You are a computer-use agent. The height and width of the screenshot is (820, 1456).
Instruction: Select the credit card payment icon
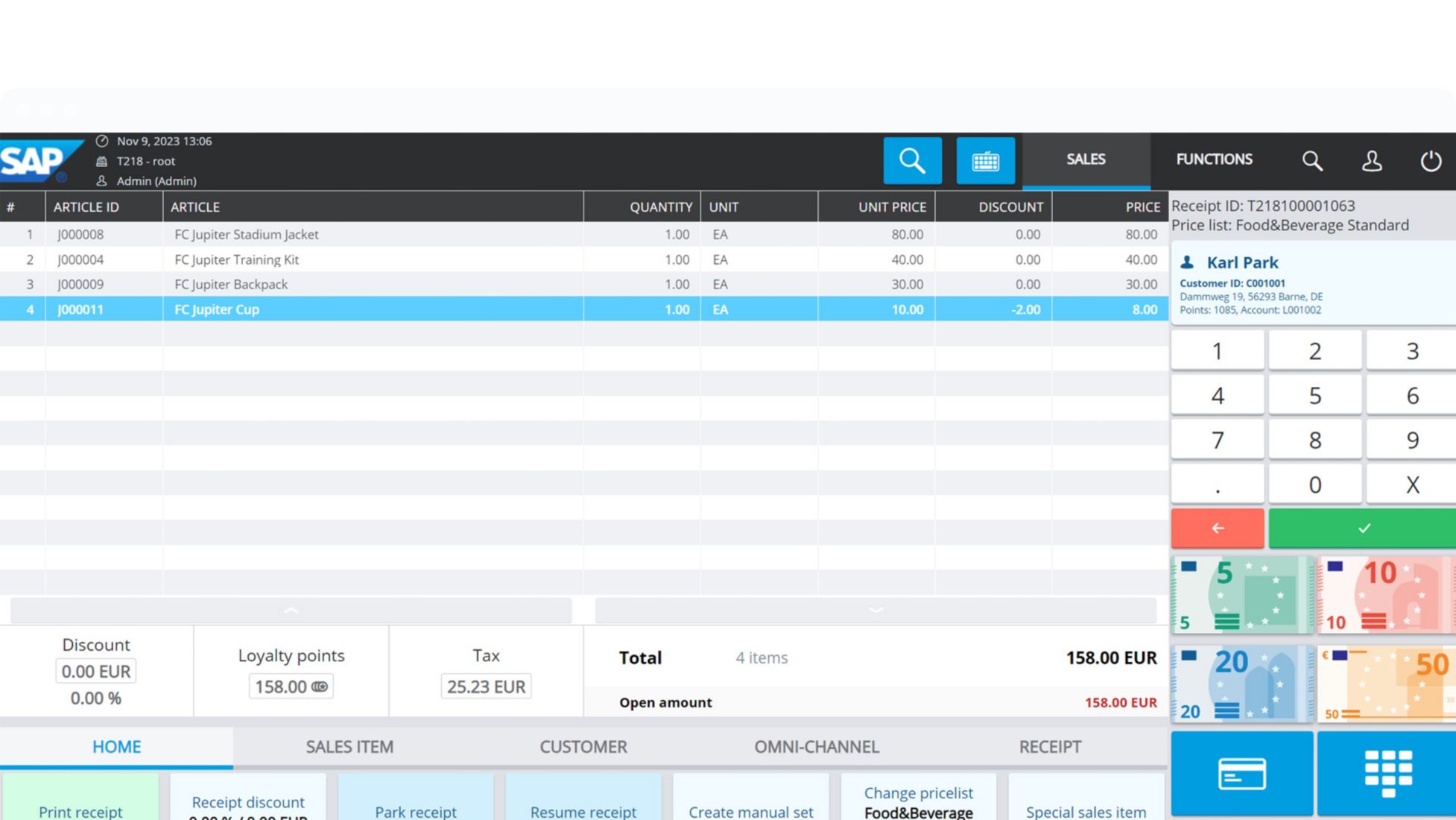pos(1241,773)
